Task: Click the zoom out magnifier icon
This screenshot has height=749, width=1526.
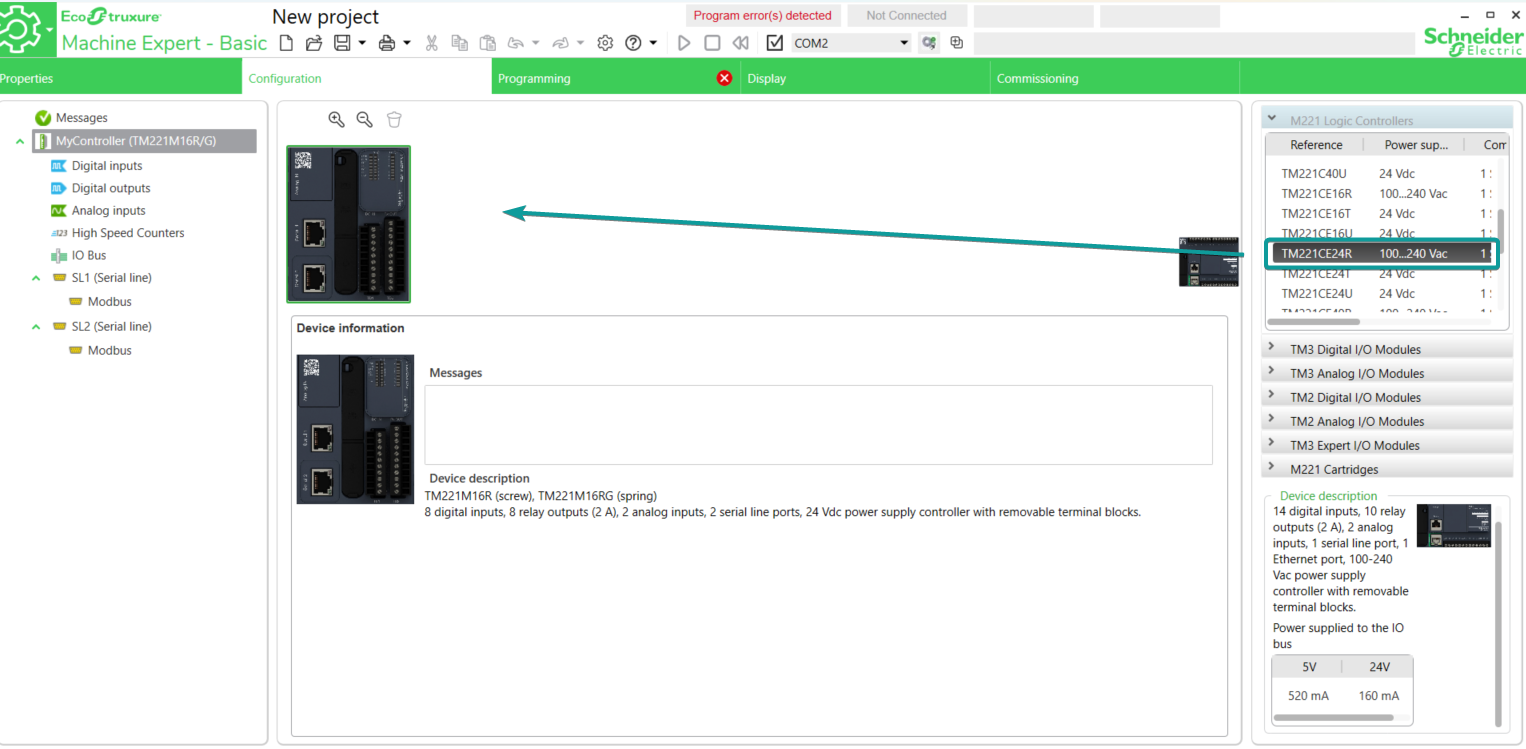Action: 365,120
